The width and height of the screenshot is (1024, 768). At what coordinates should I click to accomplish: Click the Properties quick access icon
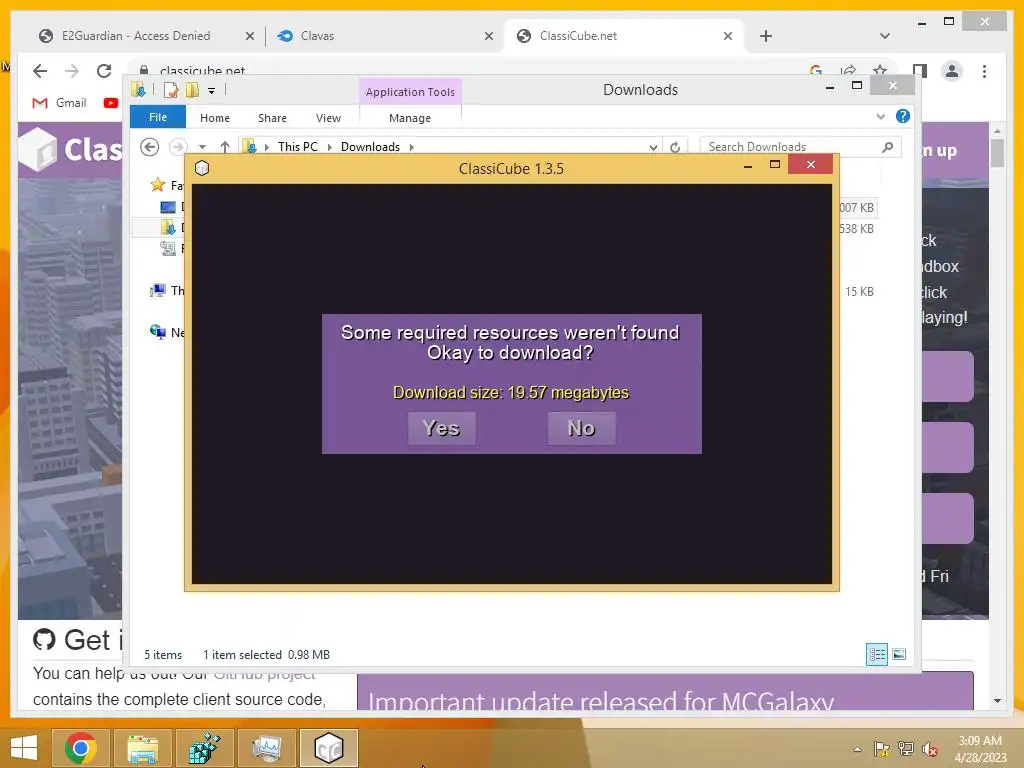click(x=171, y=90)
